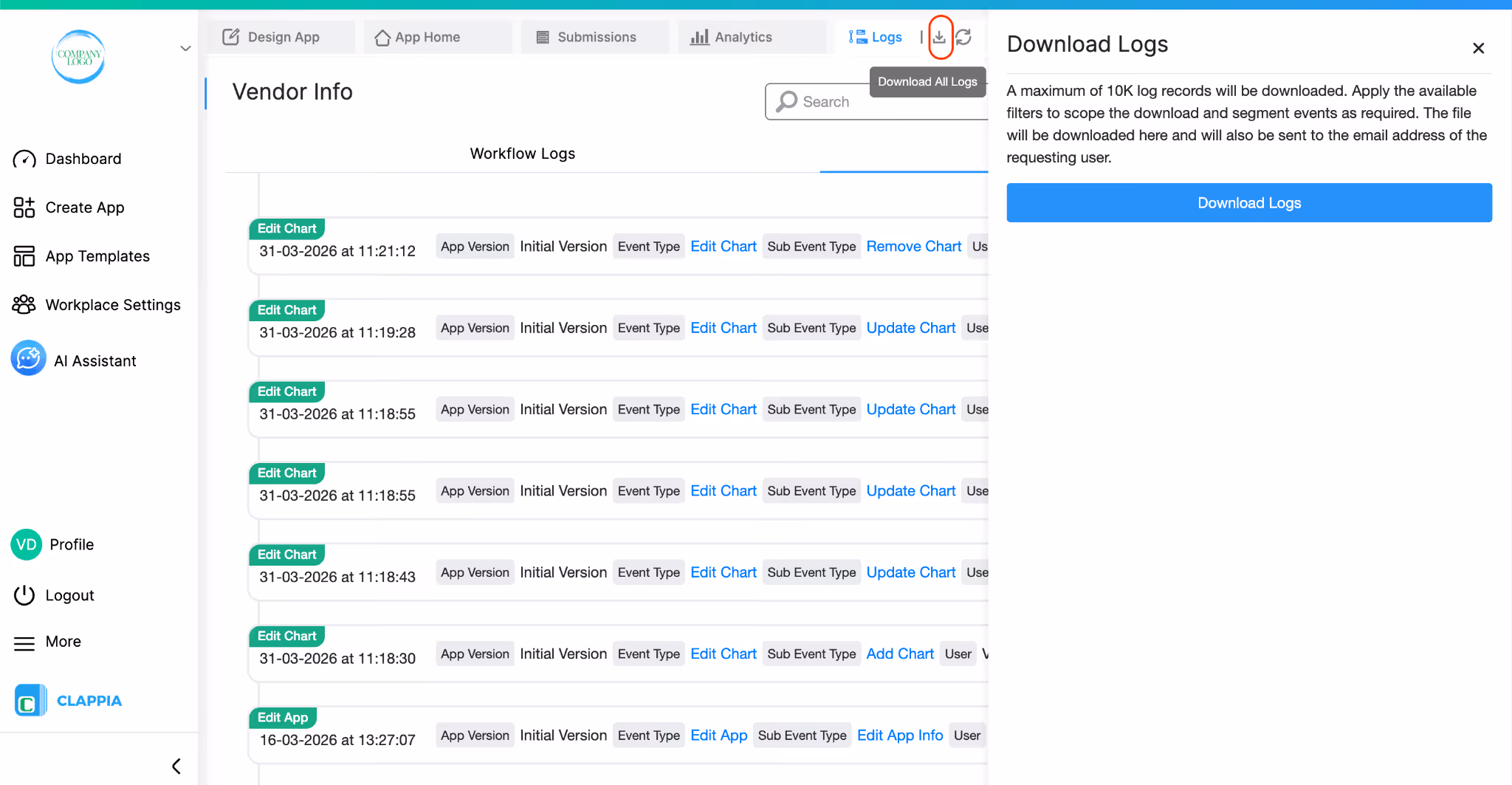This screenshot has width=1512, height=785.
Task: Click the Vendor Info title
Action: coord(292,92)
